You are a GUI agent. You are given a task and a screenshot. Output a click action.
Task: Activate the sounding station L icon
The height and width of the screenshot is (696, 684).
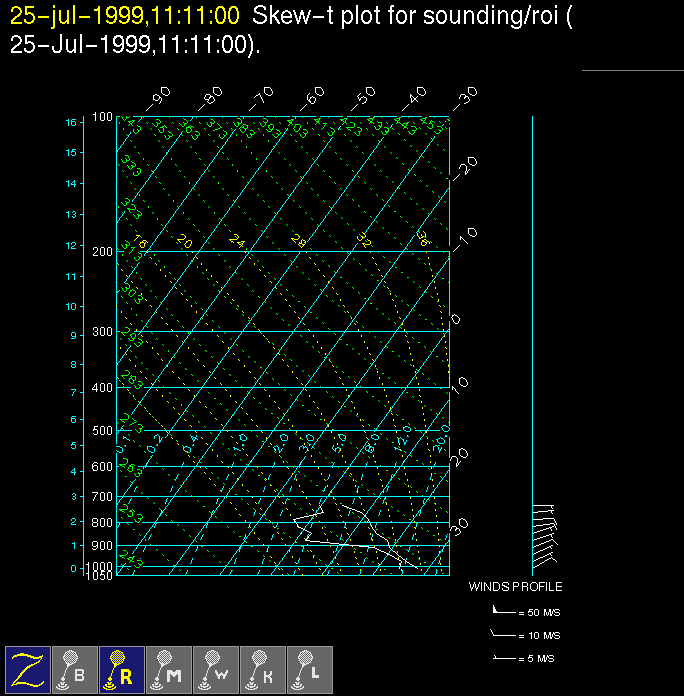click(x=310, y=669)
